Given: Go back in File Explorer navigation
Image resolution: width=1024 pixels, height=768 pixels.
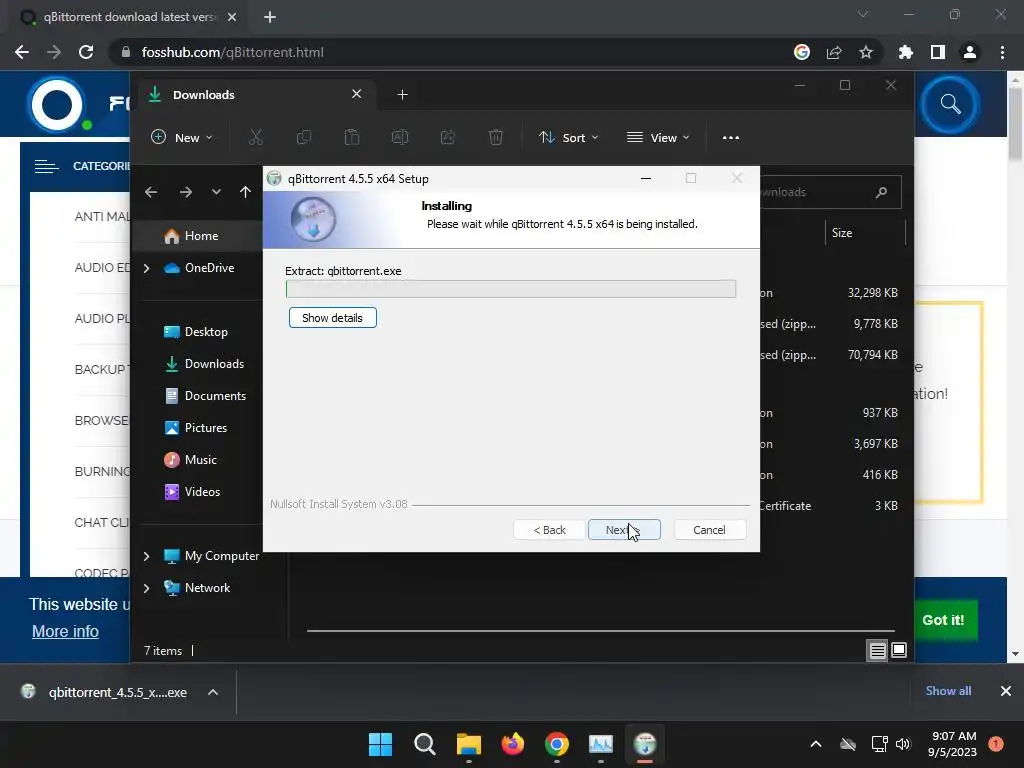Looking at the screenshot, I should point(151,192).
